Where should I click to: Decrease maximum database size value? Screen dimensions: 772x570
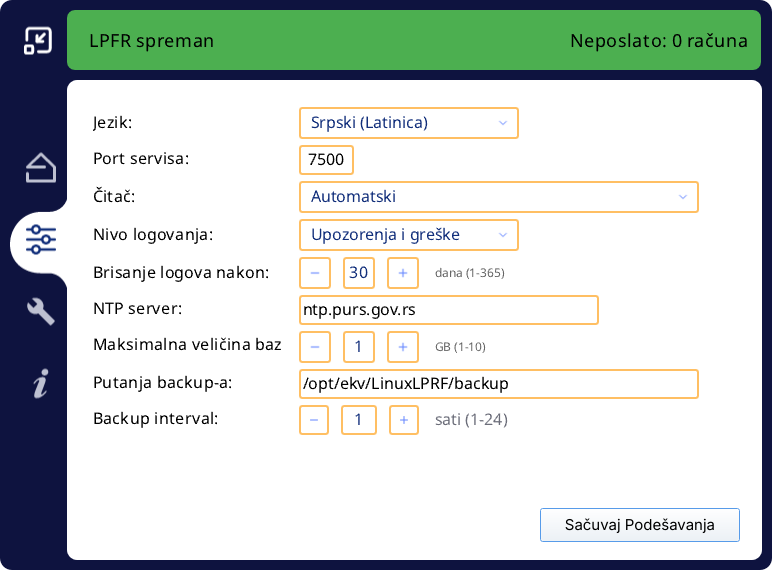314,346
